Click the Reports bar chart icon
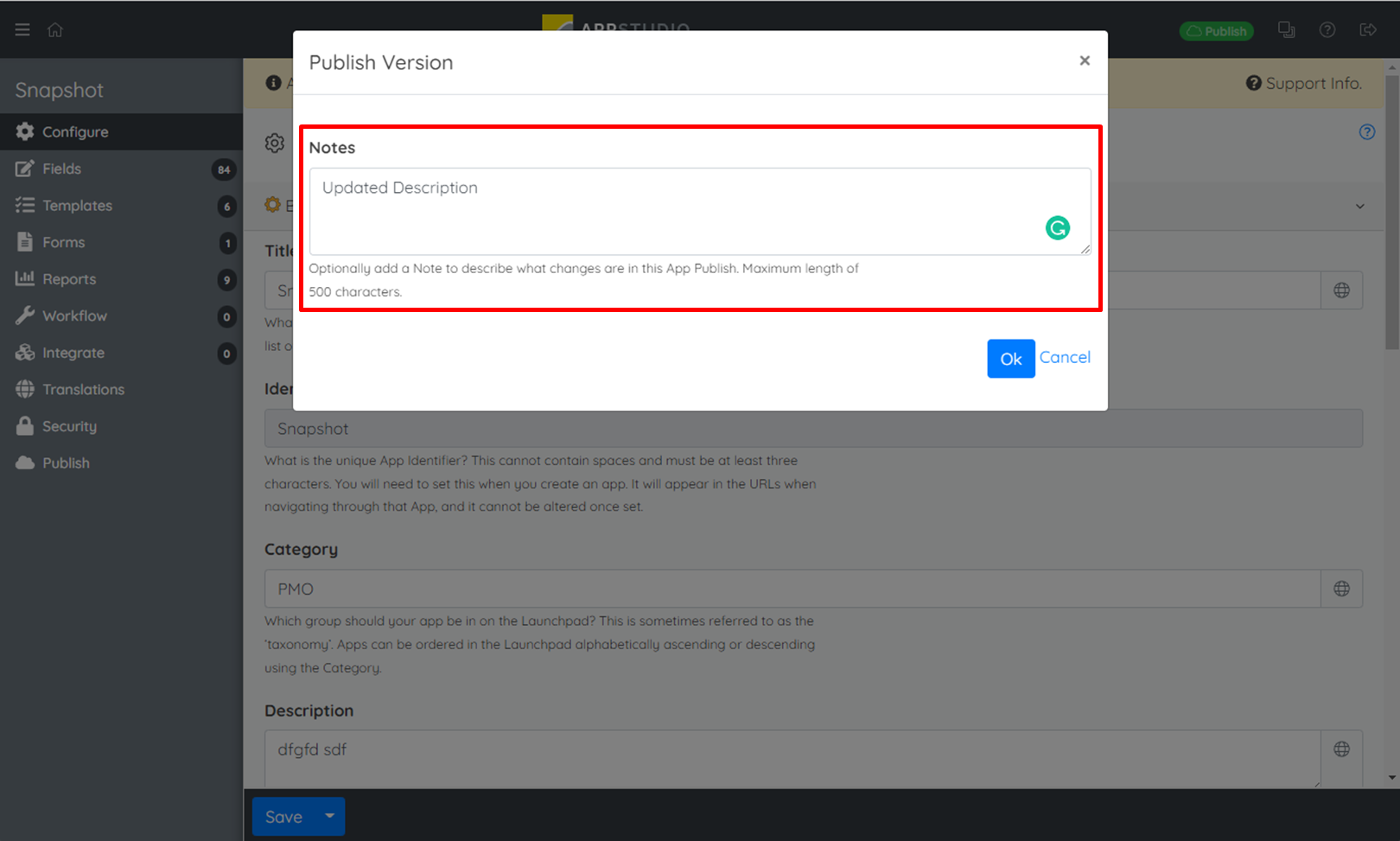Image resolution: width=1400 pixels, height=841 pixels. click(x=25, y=278)
